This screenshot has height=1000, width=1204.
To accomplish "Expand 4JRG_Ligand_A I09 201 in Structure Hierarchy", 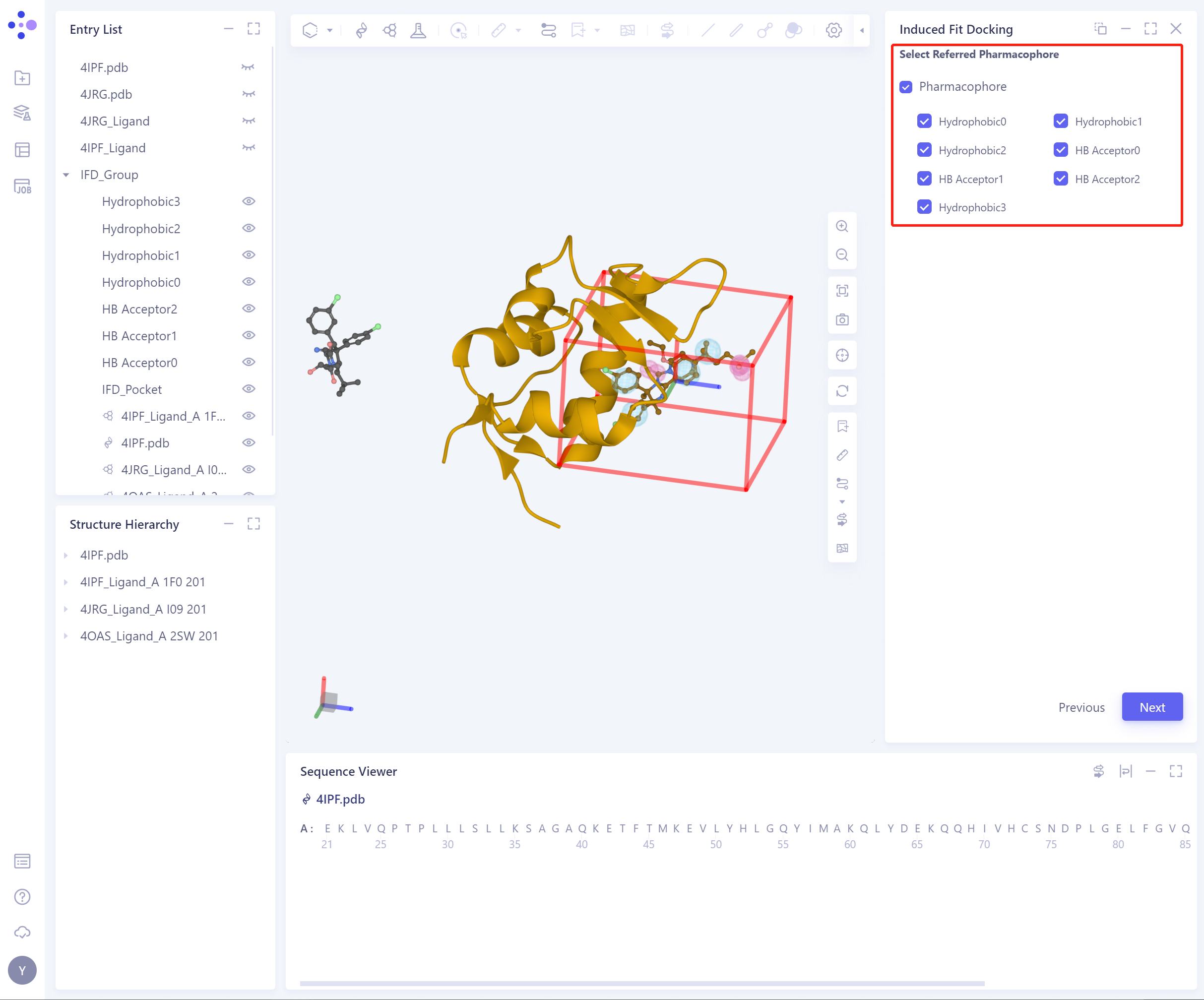I will pos(65,609).
